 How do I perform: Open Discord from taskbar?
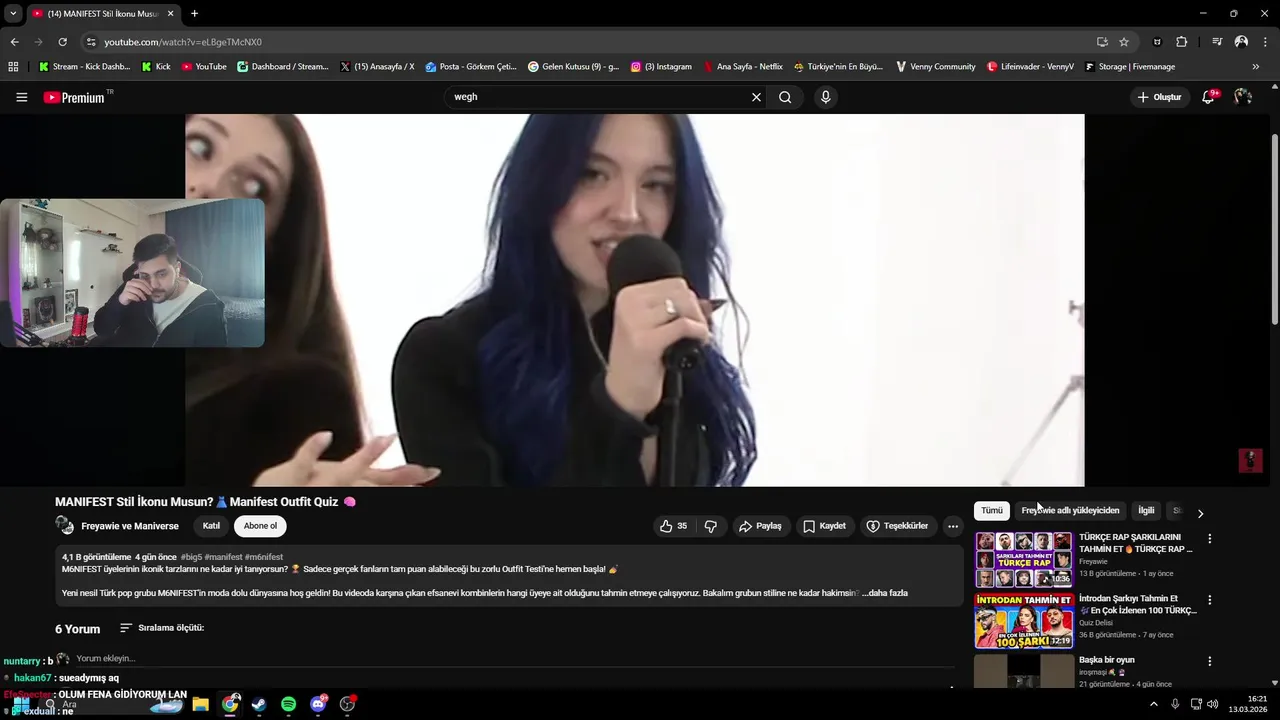tap(318, 704)
